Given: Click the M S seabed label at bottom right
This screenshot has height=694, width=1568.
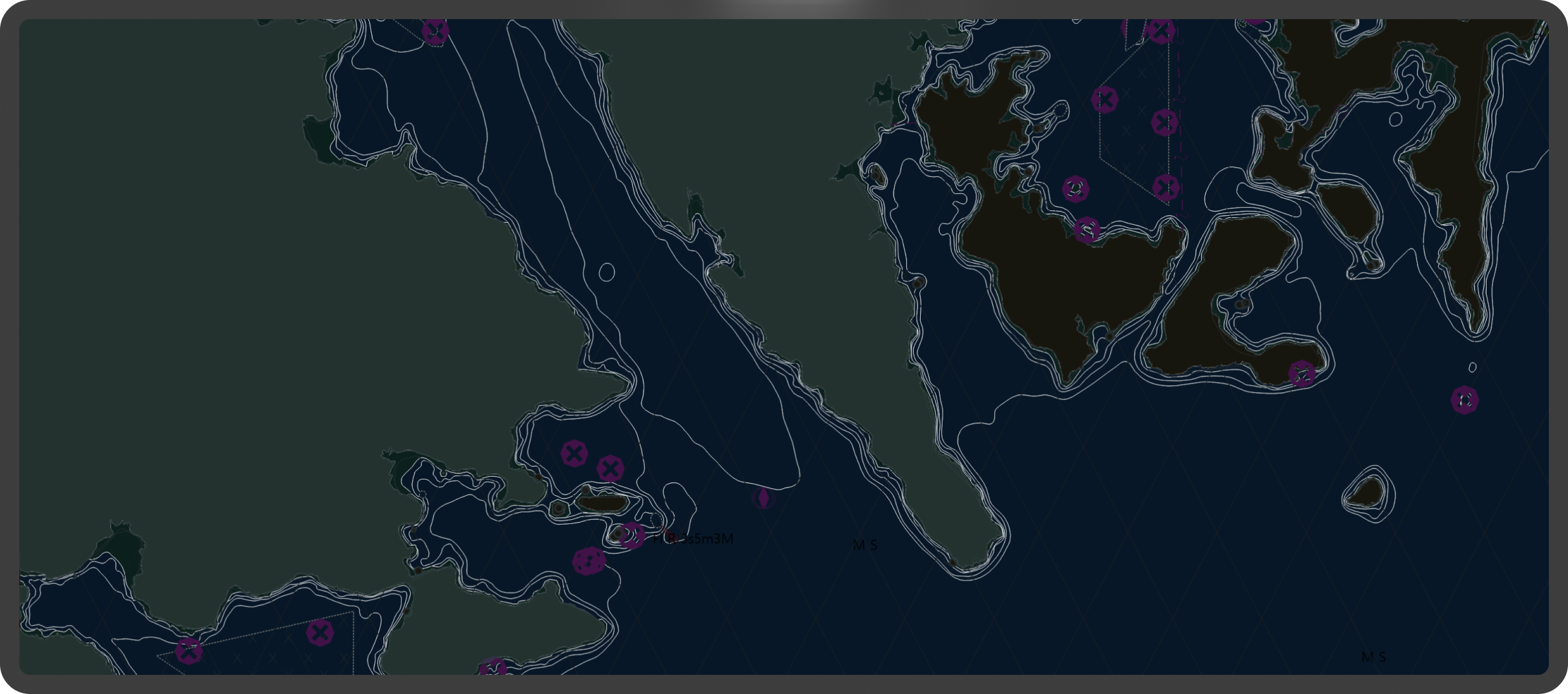Looking at the screenshot, I should tap(1373, 657).
